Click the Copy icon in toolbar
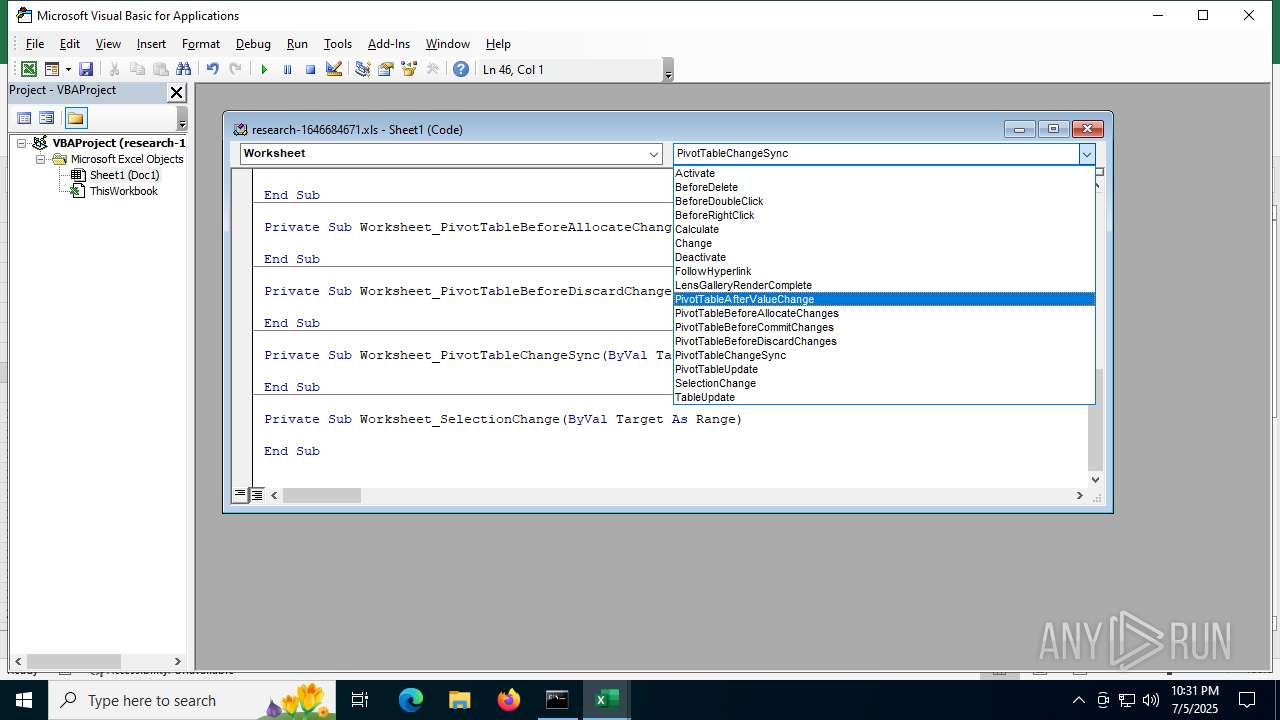This screenshot has height=720, width=1280. [137, 69]
